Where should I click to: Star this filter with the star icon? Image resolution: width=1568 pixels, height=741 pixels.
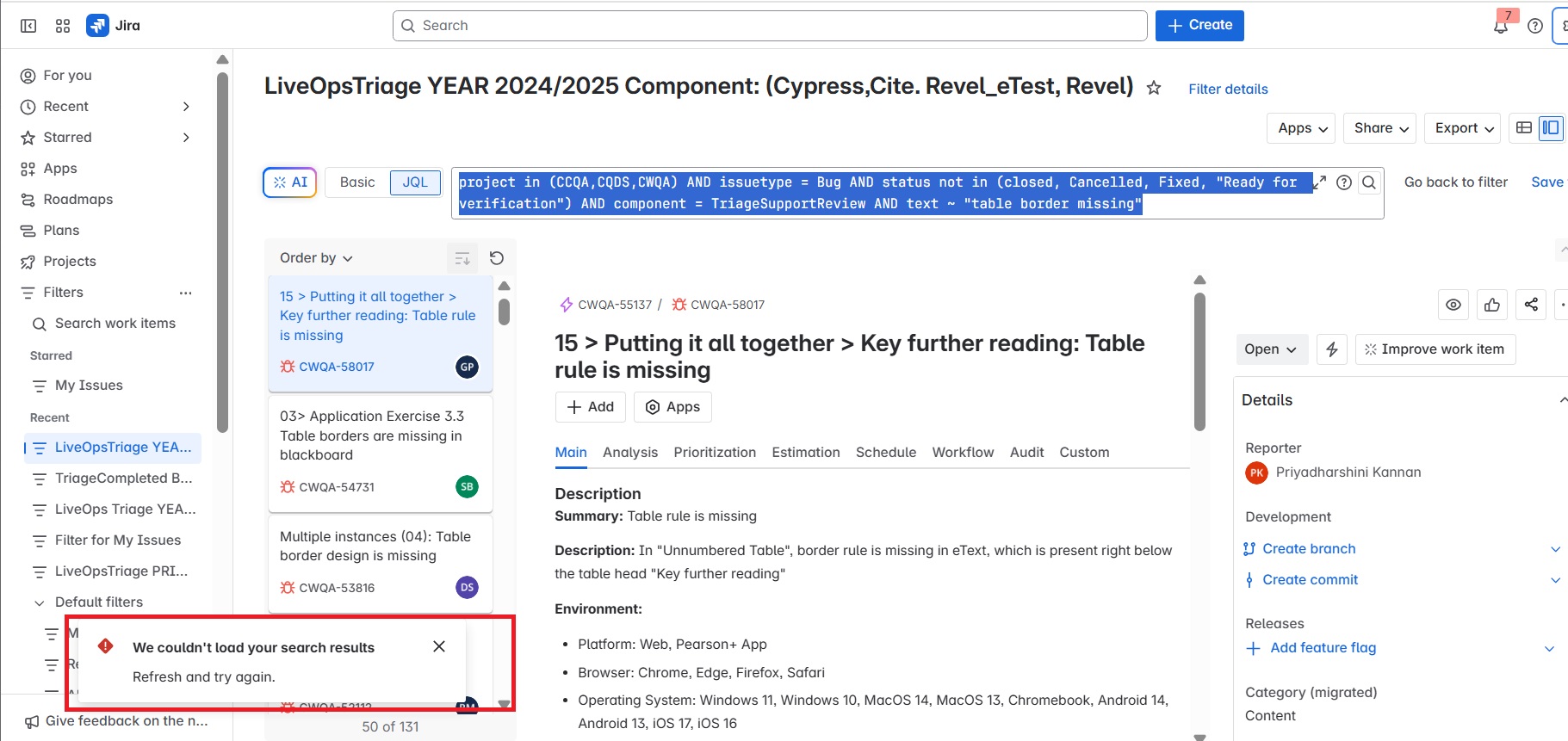(1154, 88)
